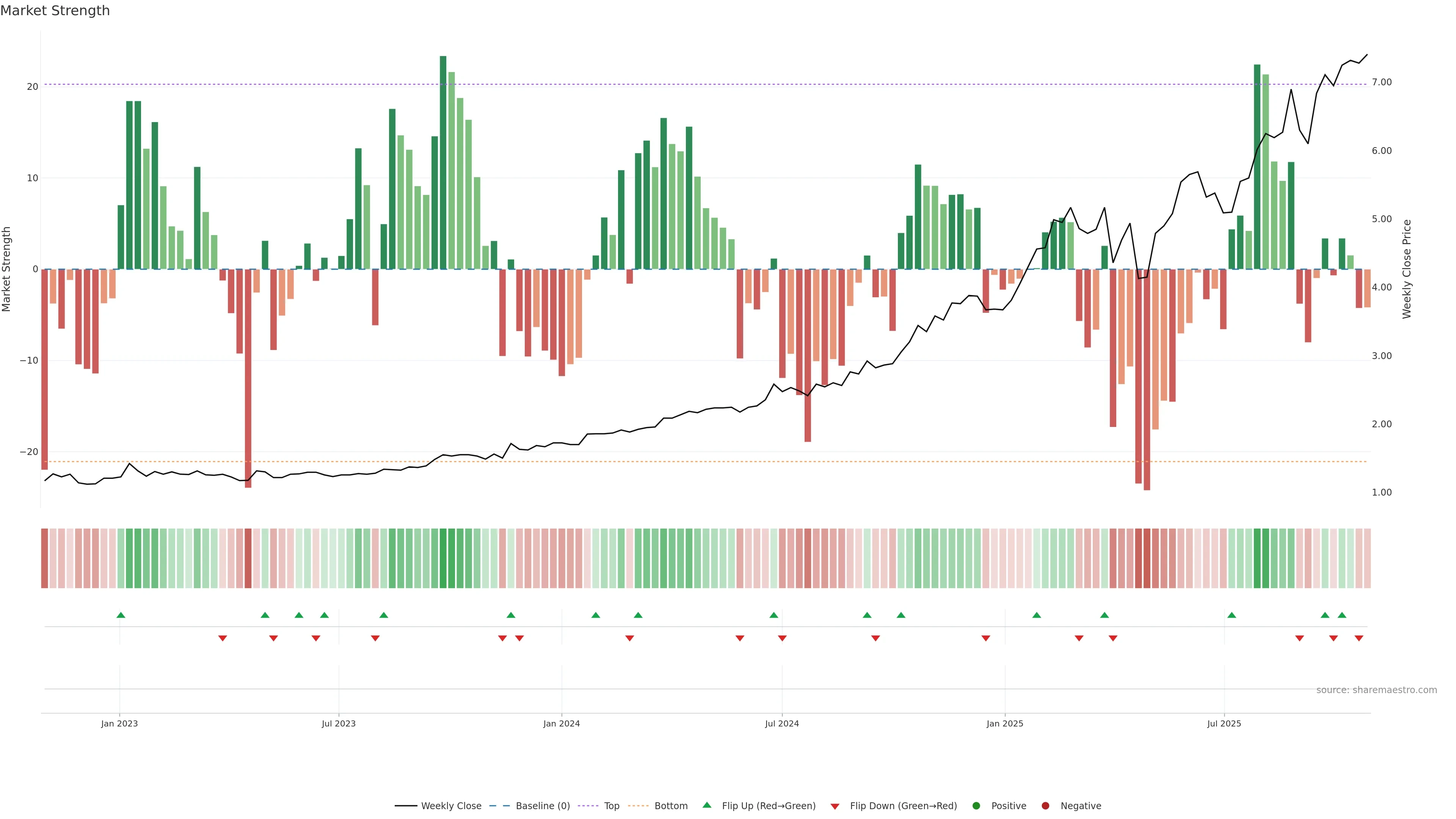Image resolution: width=1456 pixels, height=819 pixels.
Task: Click the Jul 2025 x-axis label
Action: (x=1224, y=723)
